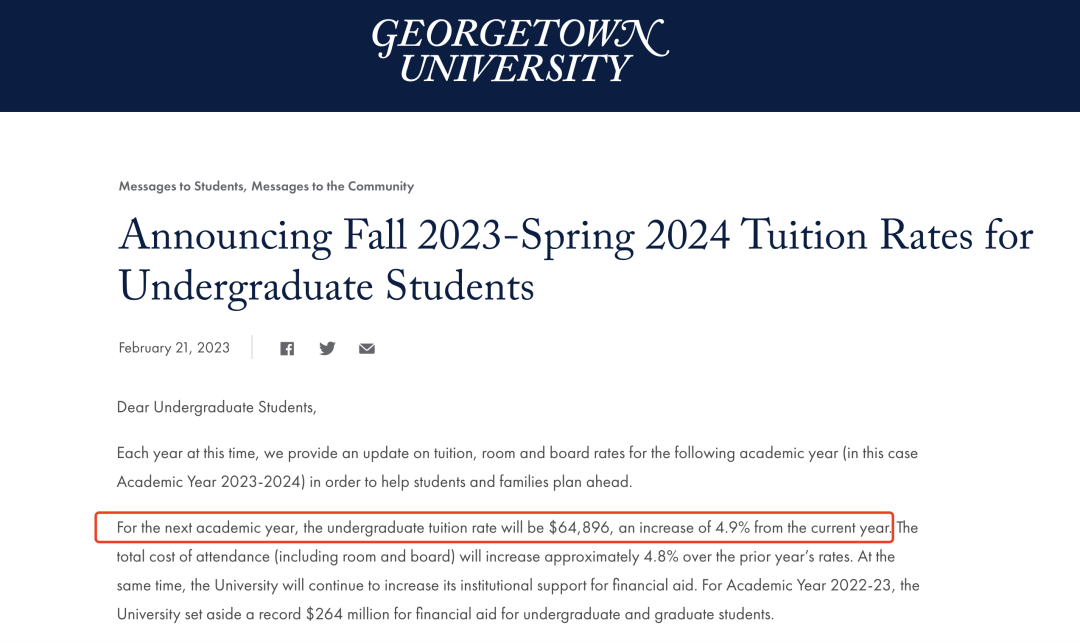The height and width of the screenshot is (643, 1080).
Task: Click the For the next academic year phrase
Action: [x=207, y=528]
